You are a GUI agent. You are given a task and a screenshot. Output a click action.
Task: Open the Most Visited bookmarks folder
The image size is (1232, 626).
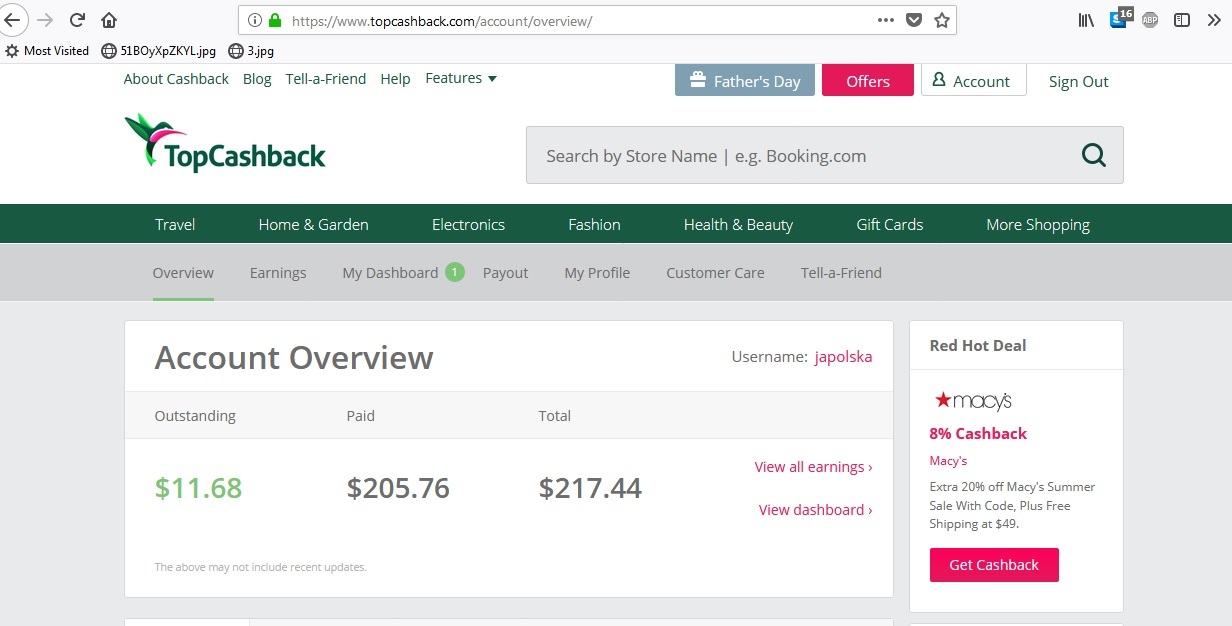coord(47,50)
